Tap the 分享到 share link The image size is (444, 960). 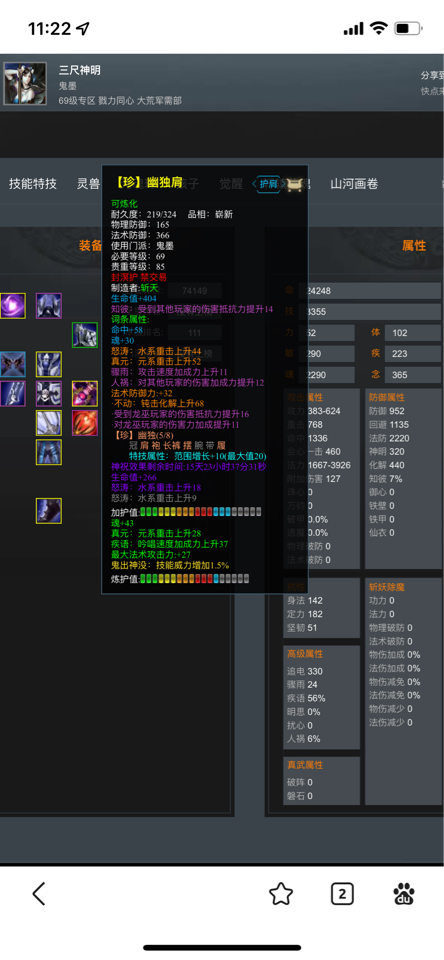[432, 75]
